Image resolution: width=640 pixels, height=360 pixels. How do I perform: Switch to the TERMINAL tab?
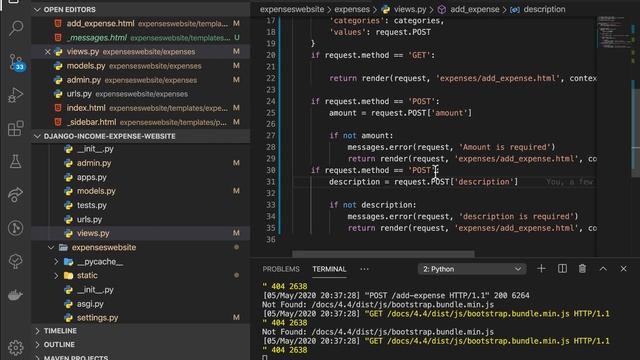coord(329,269)
